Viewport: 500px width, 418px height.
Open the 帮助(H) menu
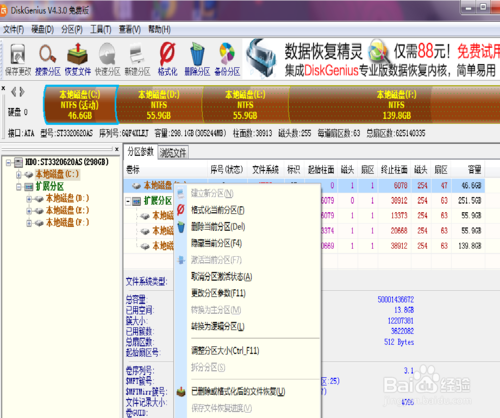(x=159, y=30)
